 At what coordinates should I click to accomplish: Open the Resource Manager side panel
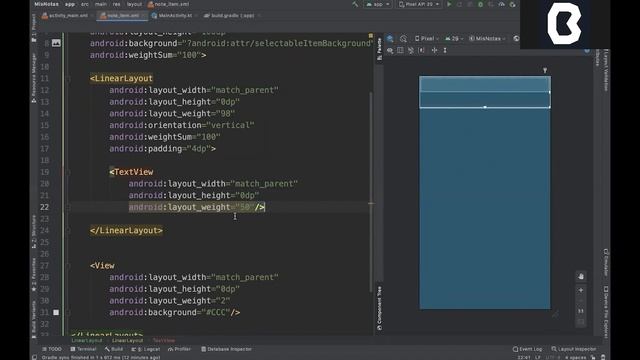(x=33, y=78)
